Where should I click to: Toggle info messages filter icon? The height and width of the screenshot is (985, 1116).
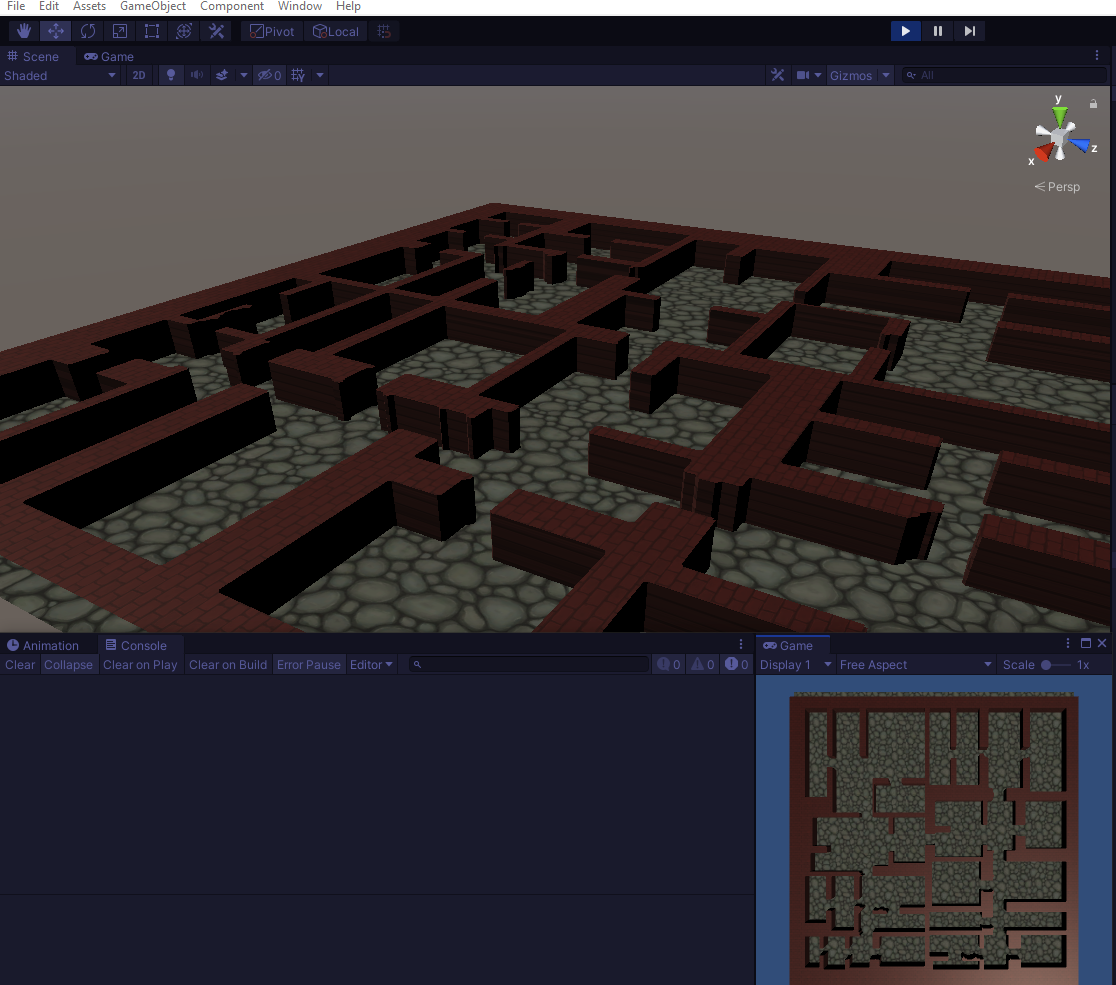tap(668, 665)
